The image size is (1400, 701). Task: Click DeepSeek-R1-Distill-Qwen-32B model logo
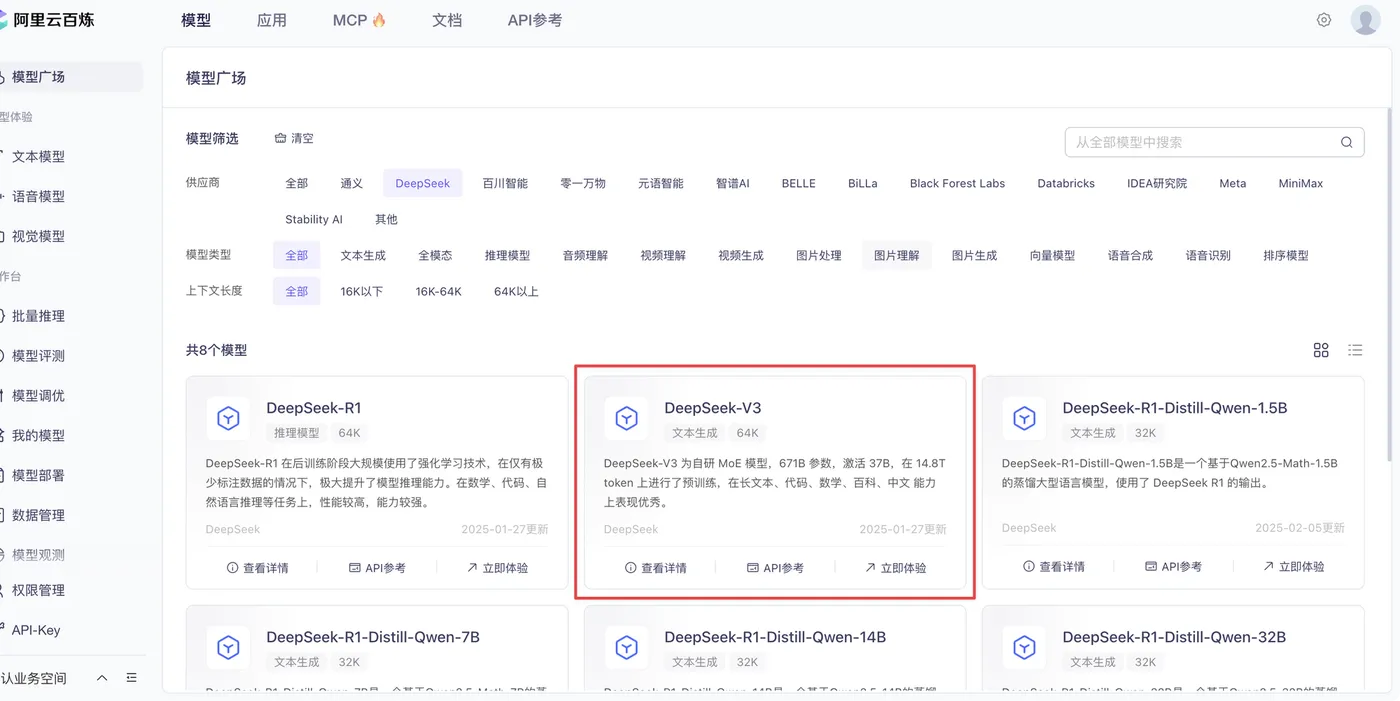pyautogui.click(x=1024, y=648)
